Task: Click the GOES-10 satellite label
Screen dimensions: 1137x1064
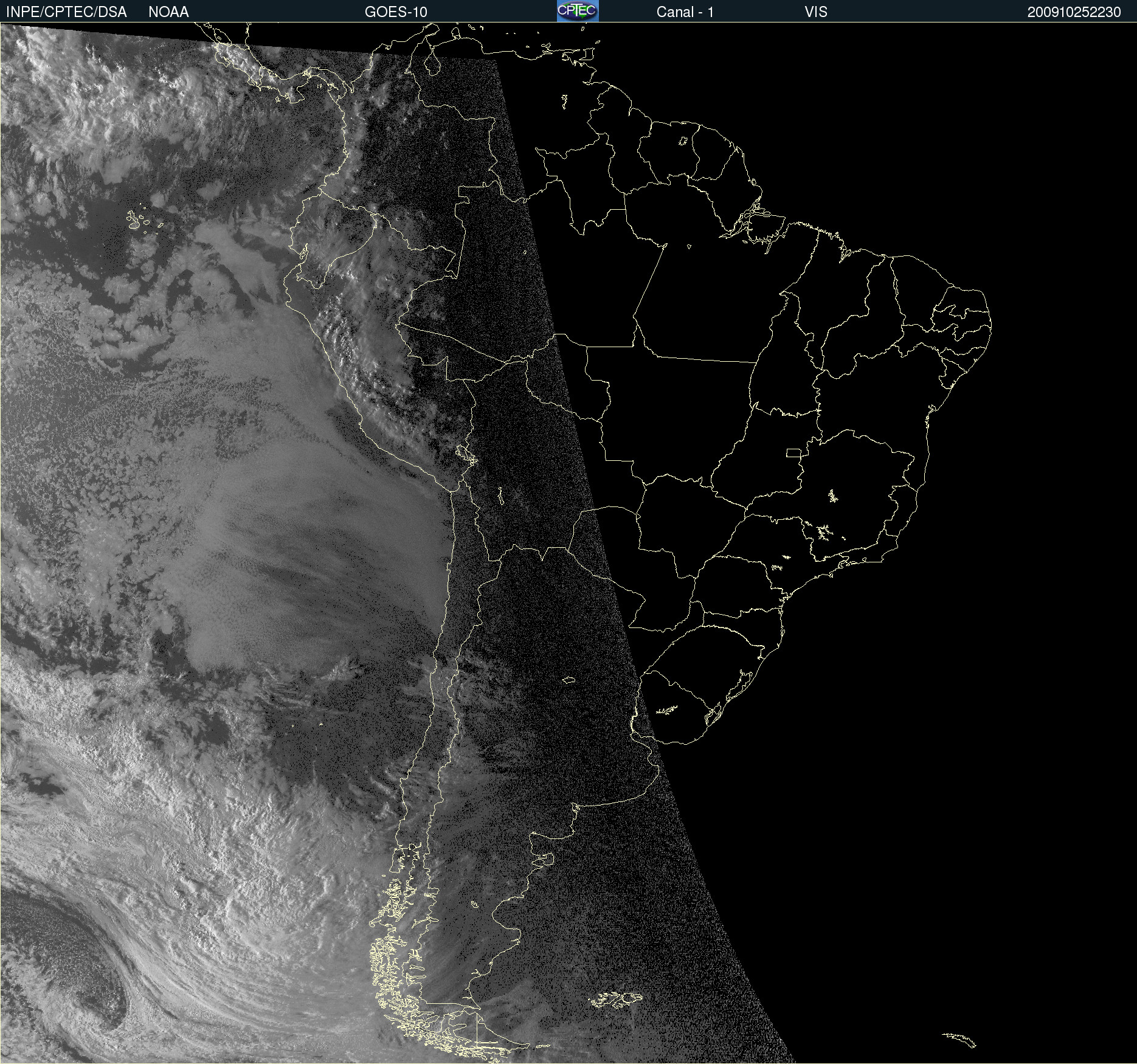Action: coord(396,12)
